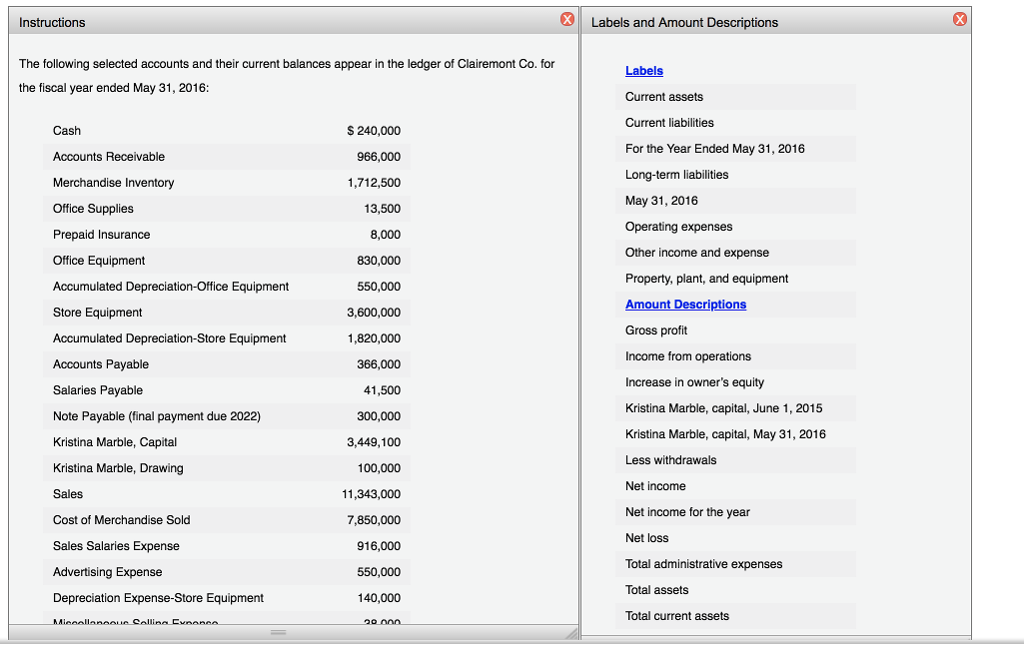Close the Instructions panel
The image size is (1024, 647).
pyautogui.click(x=568, y=20)
